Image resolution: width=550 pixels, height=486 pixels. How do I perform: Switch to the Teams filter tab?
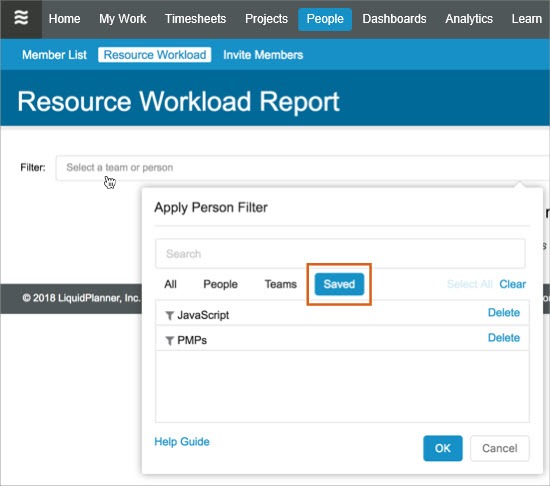(281, 284)
